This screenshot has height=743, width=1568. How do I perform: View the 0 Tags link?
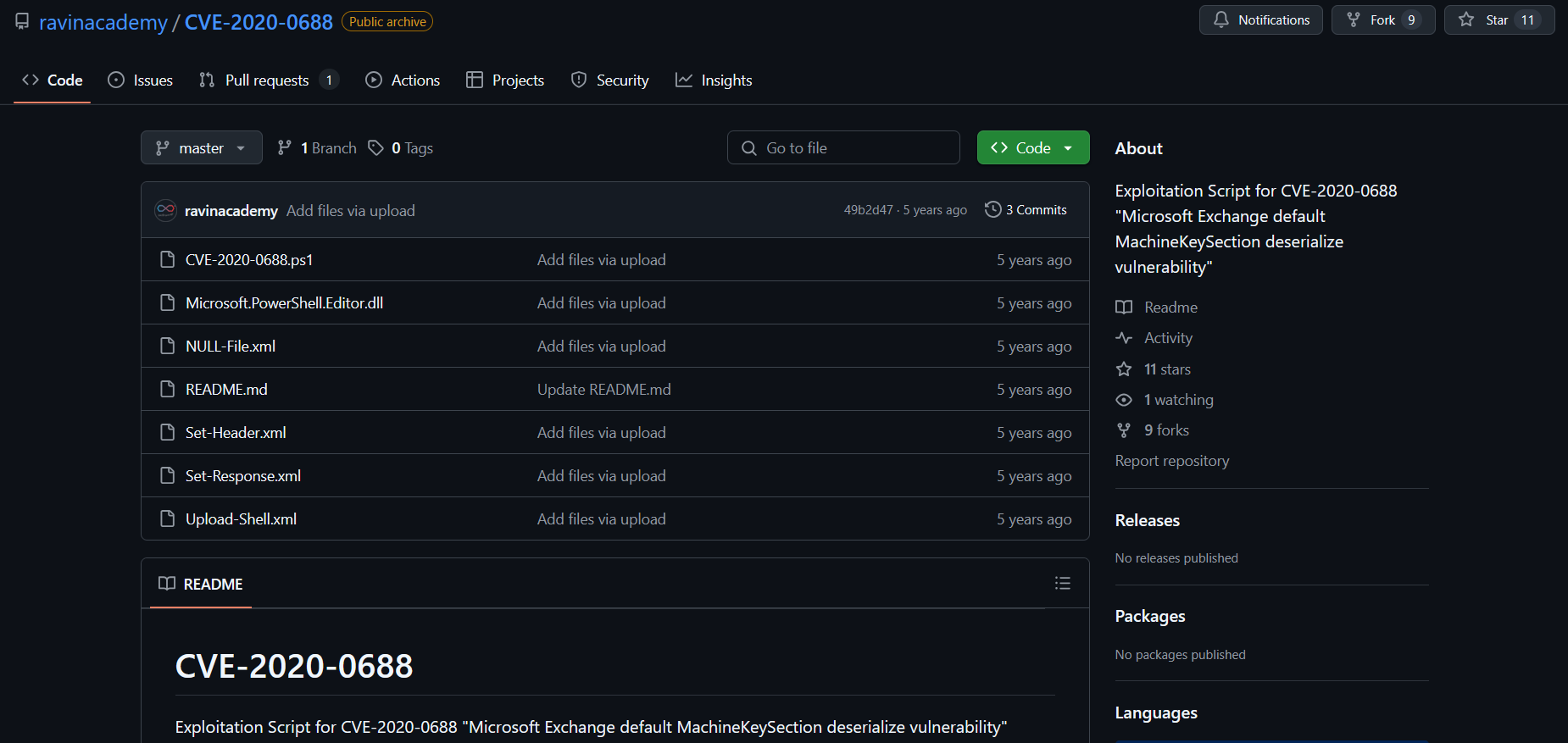click(x=401, y=148)
